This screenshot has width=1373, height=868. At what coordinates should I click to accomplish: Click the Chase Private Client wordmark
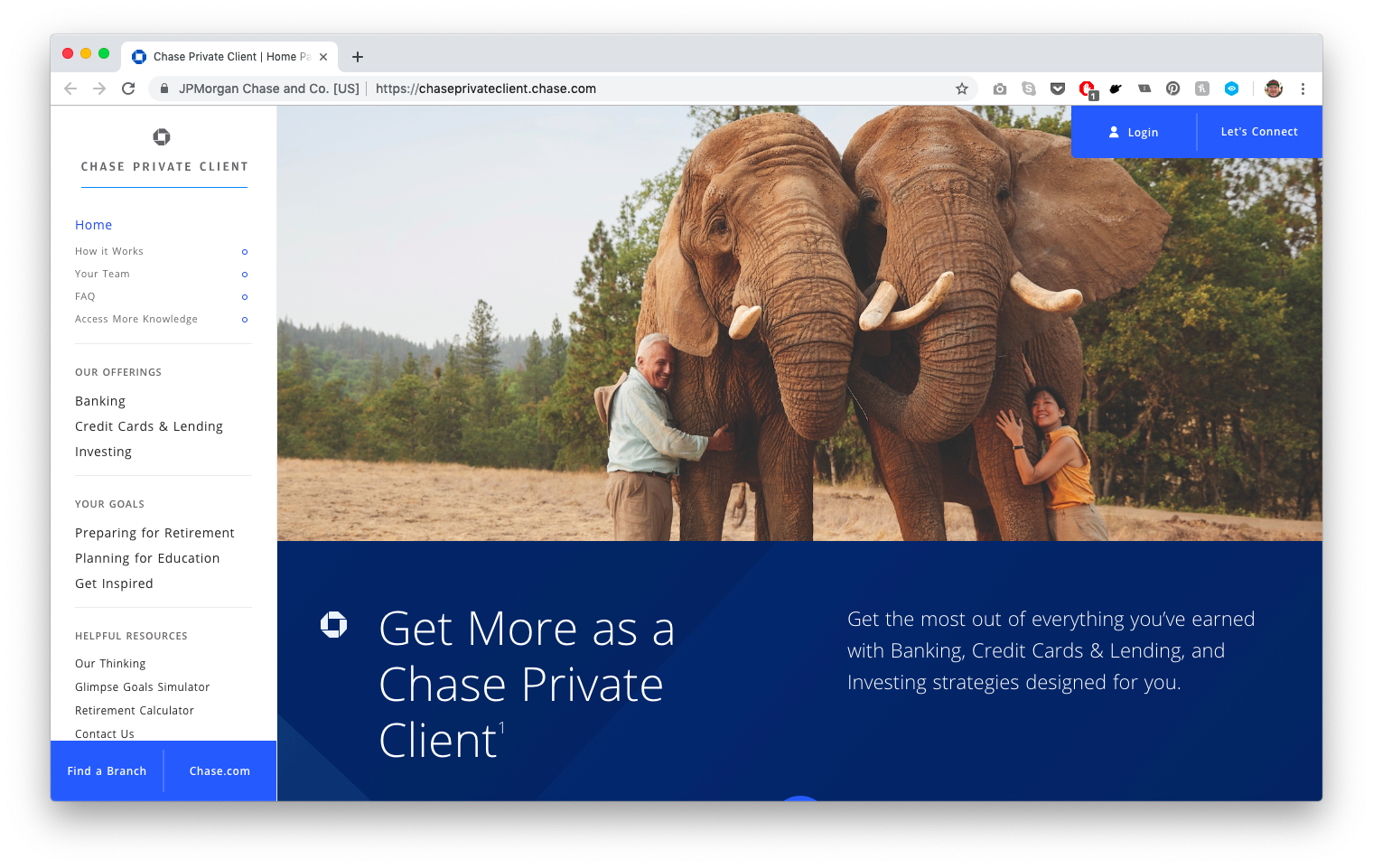pyautogui.click(x=164, y=167)
